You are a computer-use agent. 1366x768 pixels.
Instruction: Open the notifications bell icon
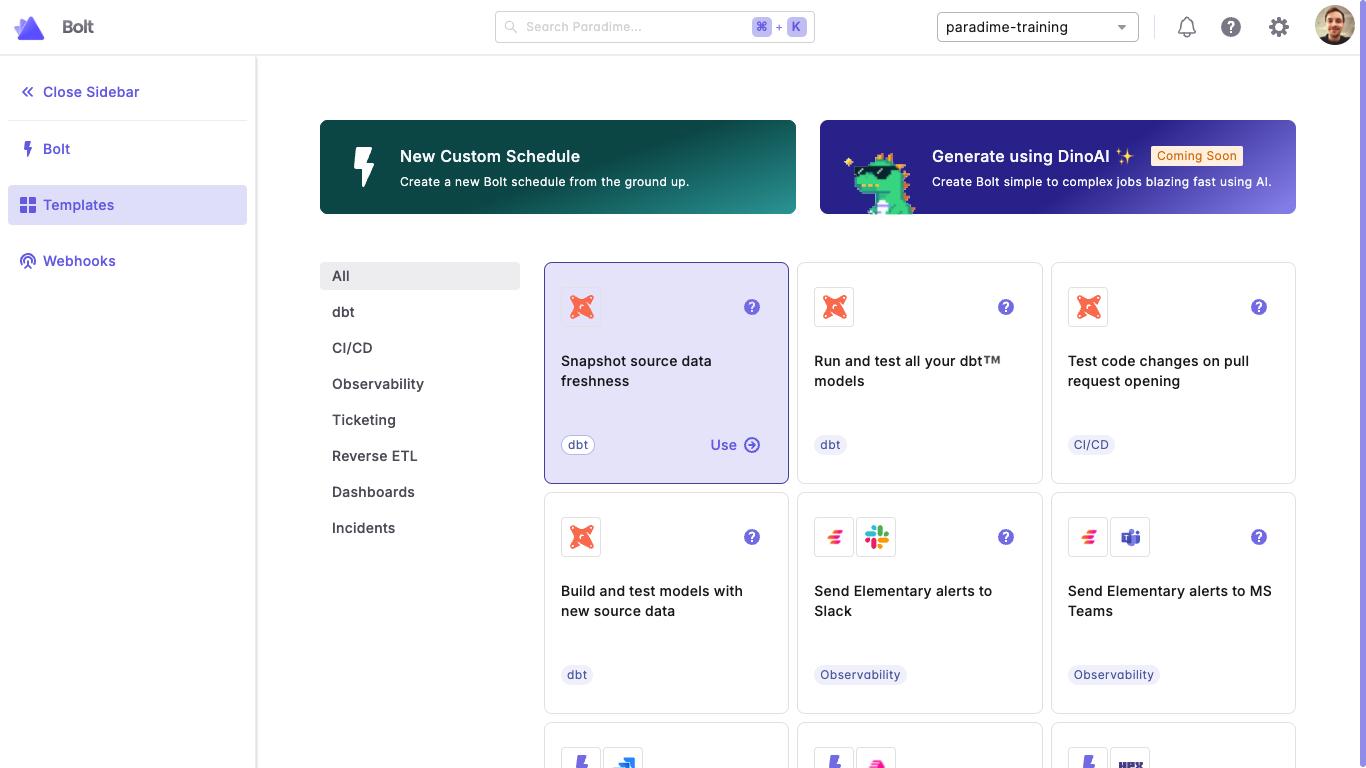[1186, 27]
